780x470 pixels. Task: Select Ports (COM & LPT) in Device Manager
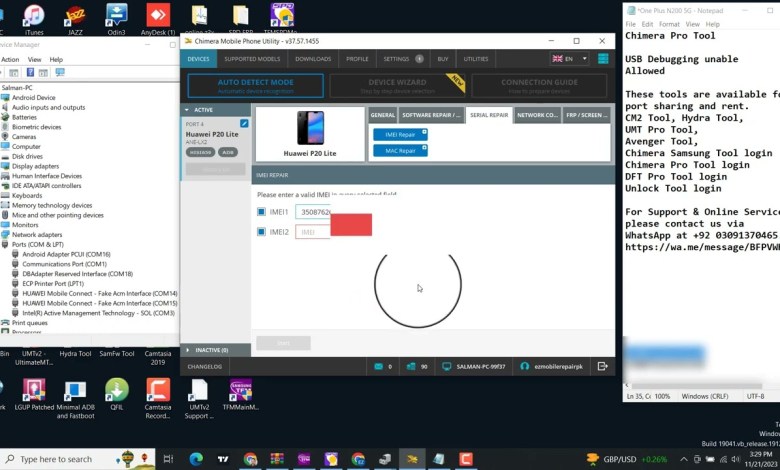pyautogui.click(x=38, y=244)
